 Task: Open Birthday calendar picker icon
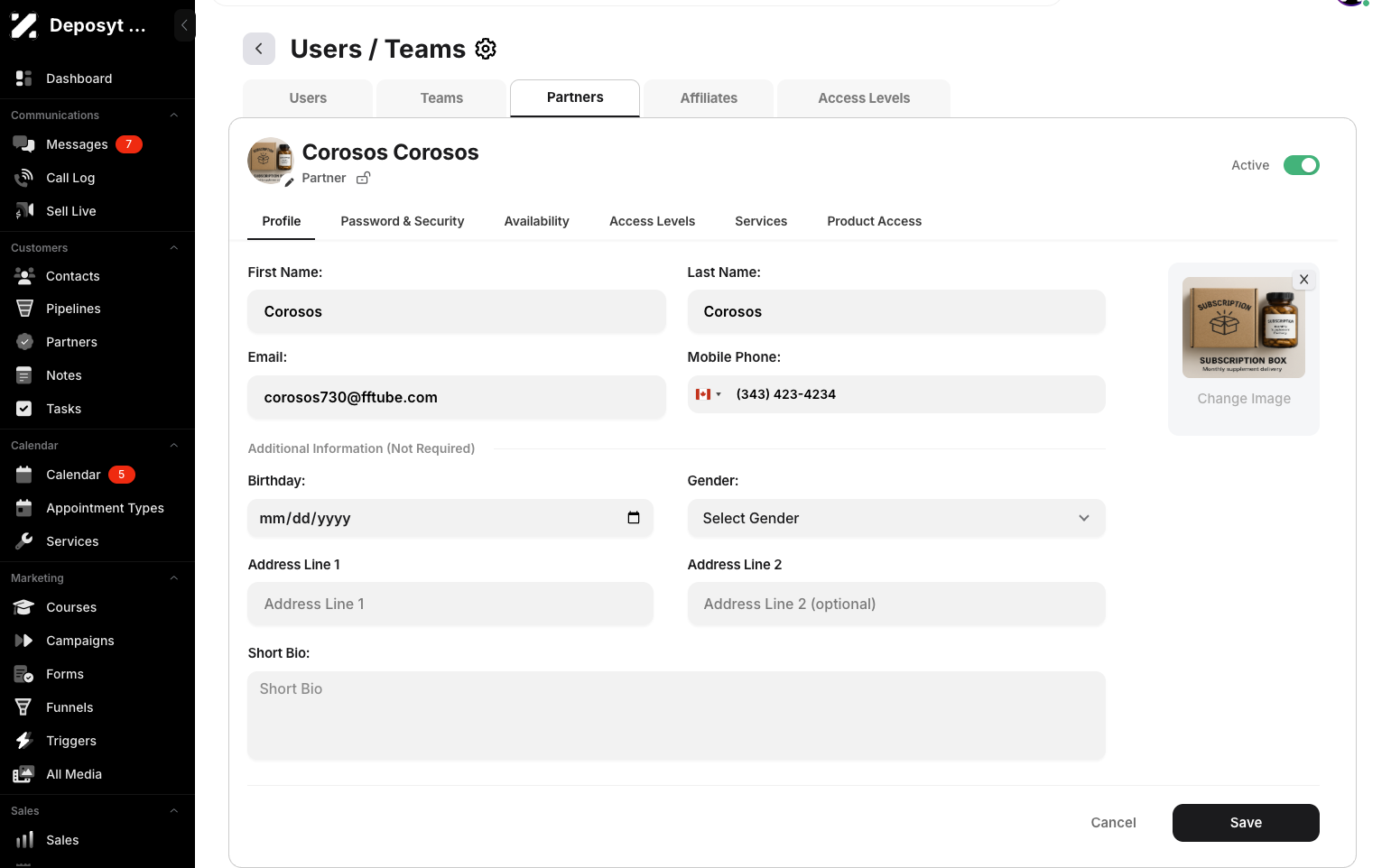(x=634, y=518)
